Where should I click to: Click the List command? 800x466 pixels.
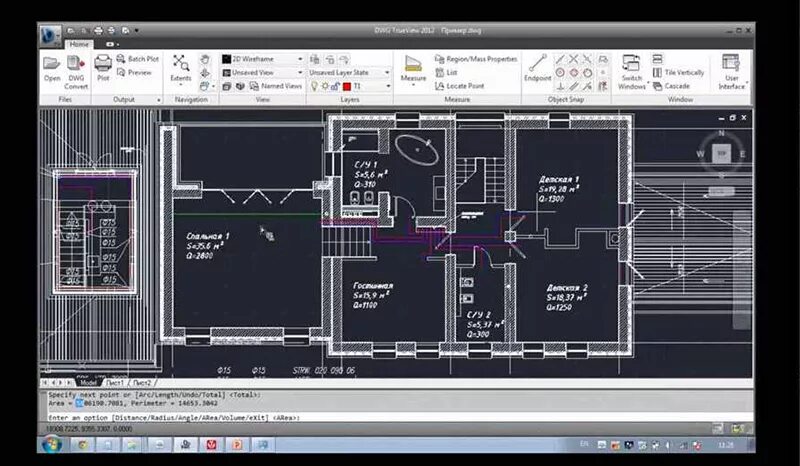point(446,72)
